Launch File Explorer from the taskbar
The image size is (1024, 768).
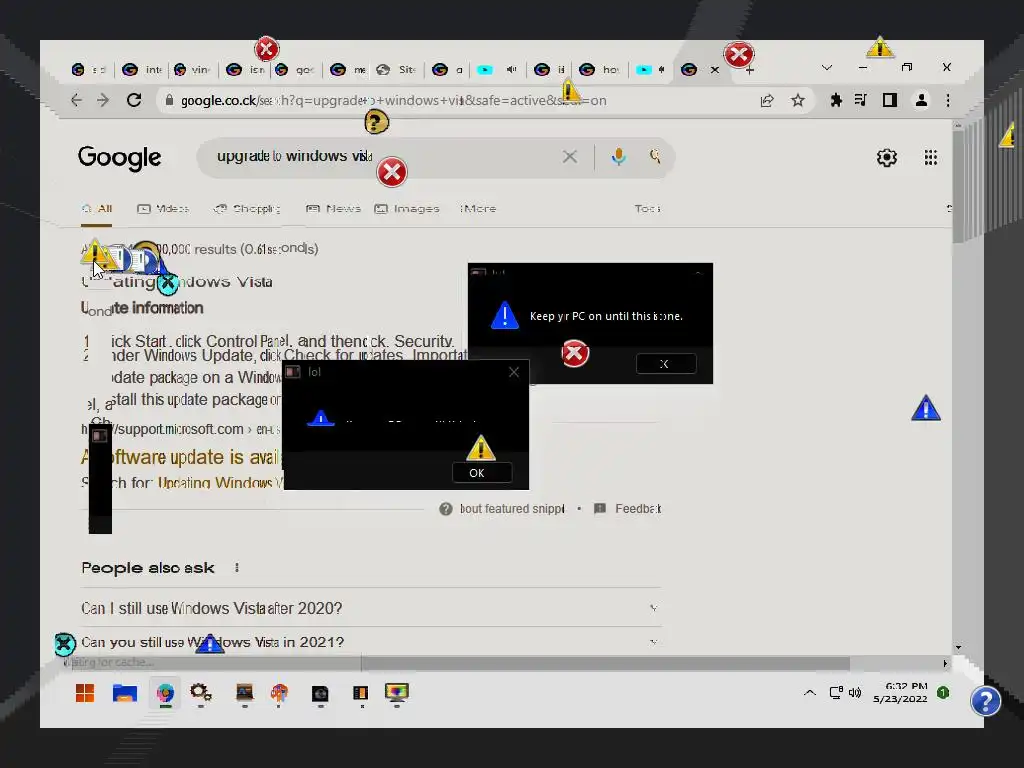[125, 693]
